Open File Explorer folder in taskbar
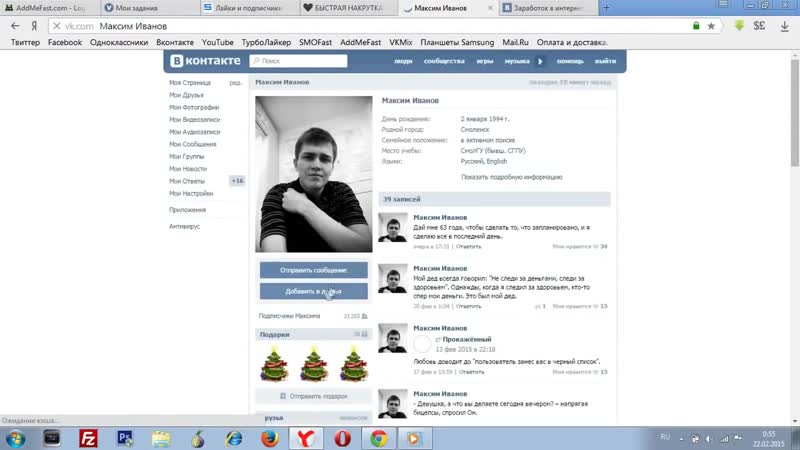This screenshot has height=450, width=800. (161, 438)
